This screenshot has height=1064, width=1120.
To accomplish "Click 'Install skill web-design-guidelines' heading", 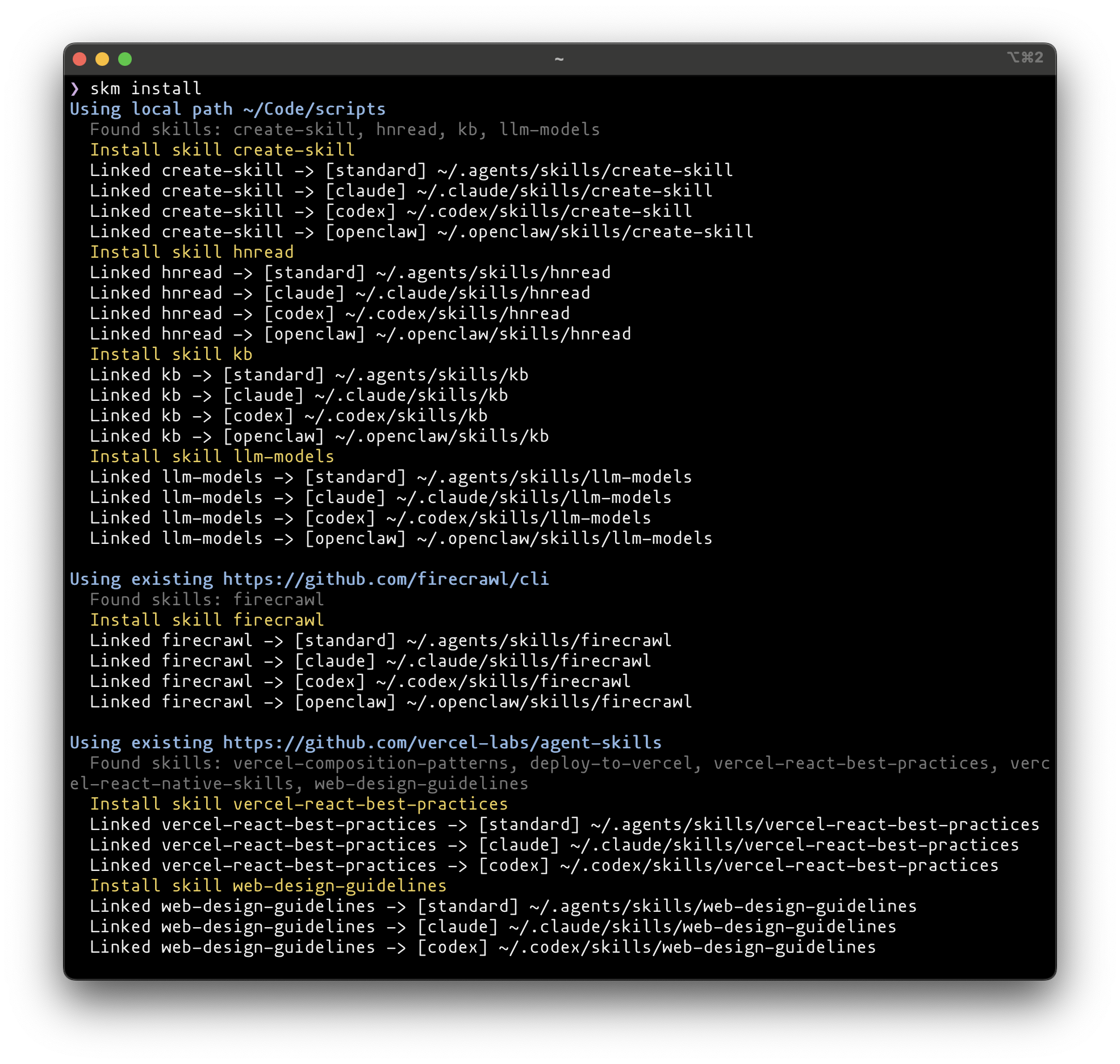I will [268, 886].
